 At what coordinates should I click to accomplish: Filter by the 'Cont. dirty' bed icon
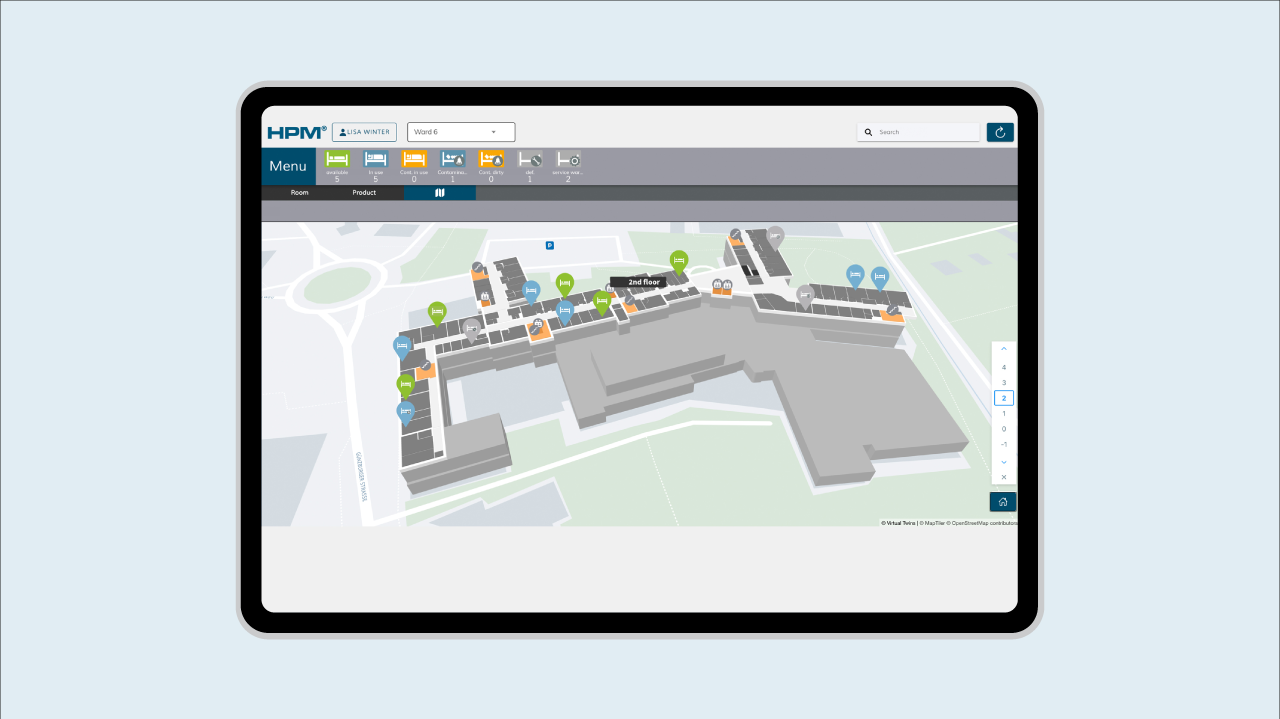[491, 159]
